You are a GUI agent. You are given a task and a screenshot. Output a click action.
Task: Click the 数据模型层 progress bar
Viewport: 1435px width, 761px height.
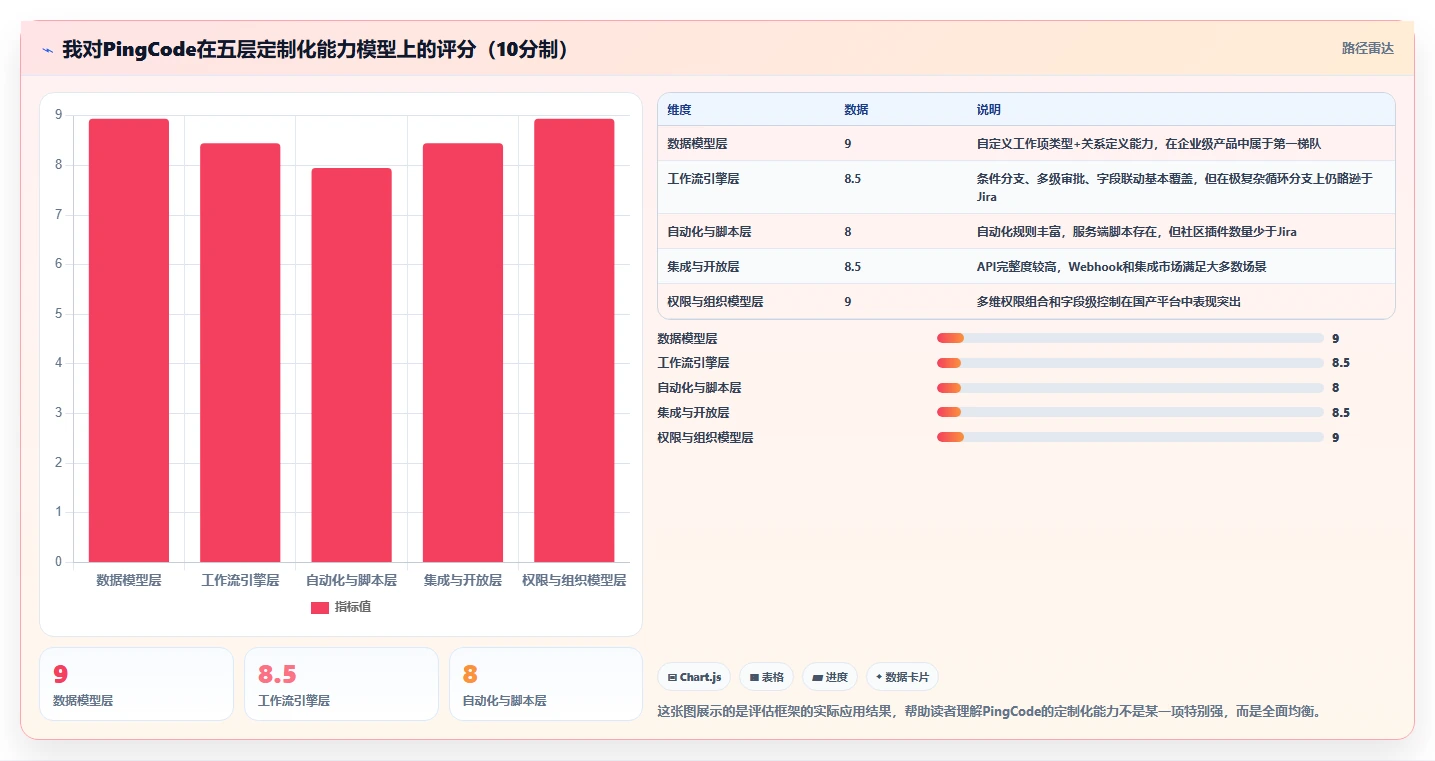coord(1130,338)
